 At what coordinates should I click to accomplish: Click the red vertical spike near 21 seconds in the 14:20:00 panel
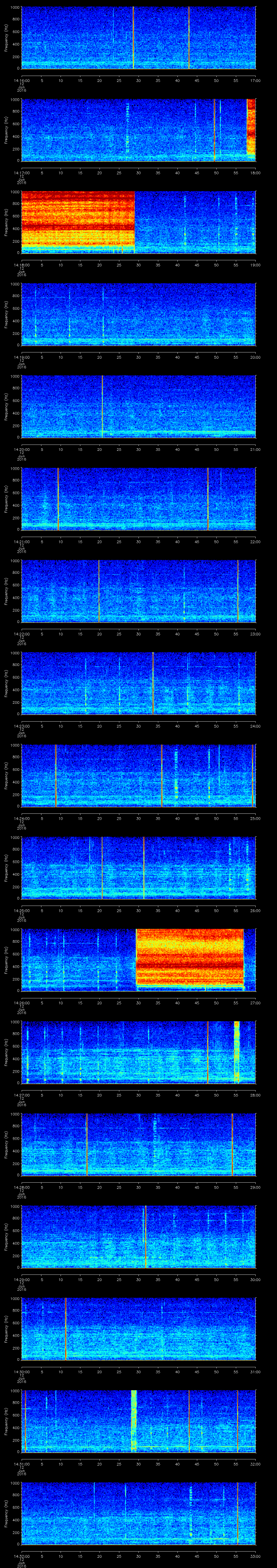102,407
